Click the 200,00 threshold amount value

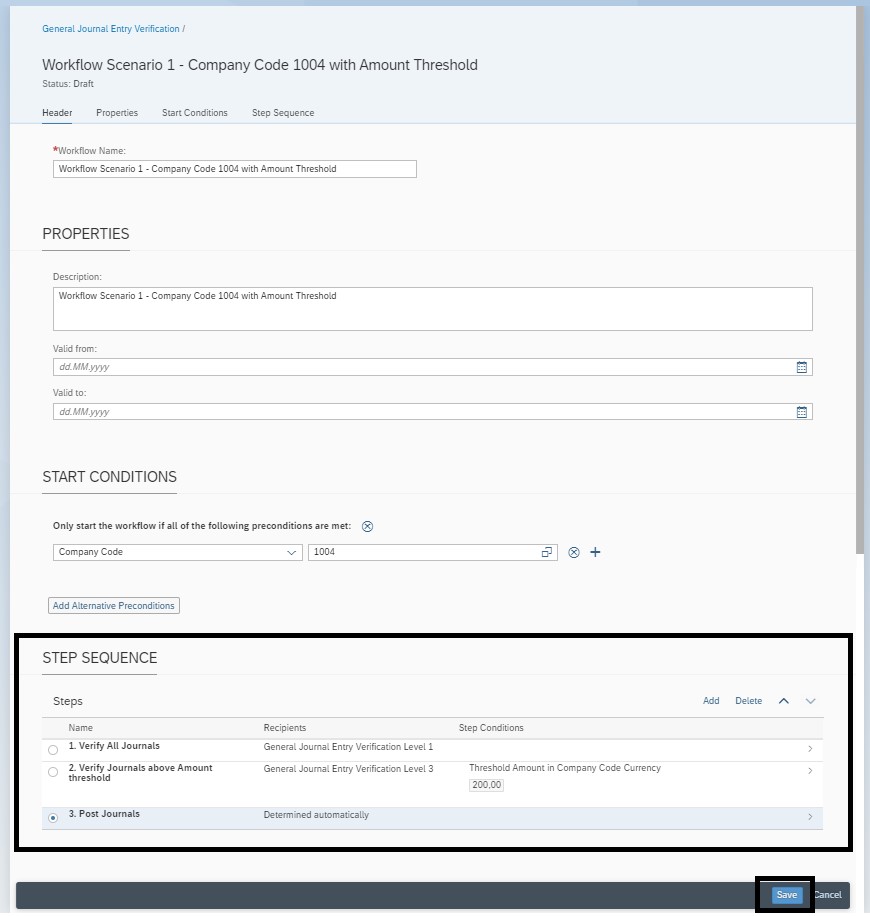click(x=487, y=785)
